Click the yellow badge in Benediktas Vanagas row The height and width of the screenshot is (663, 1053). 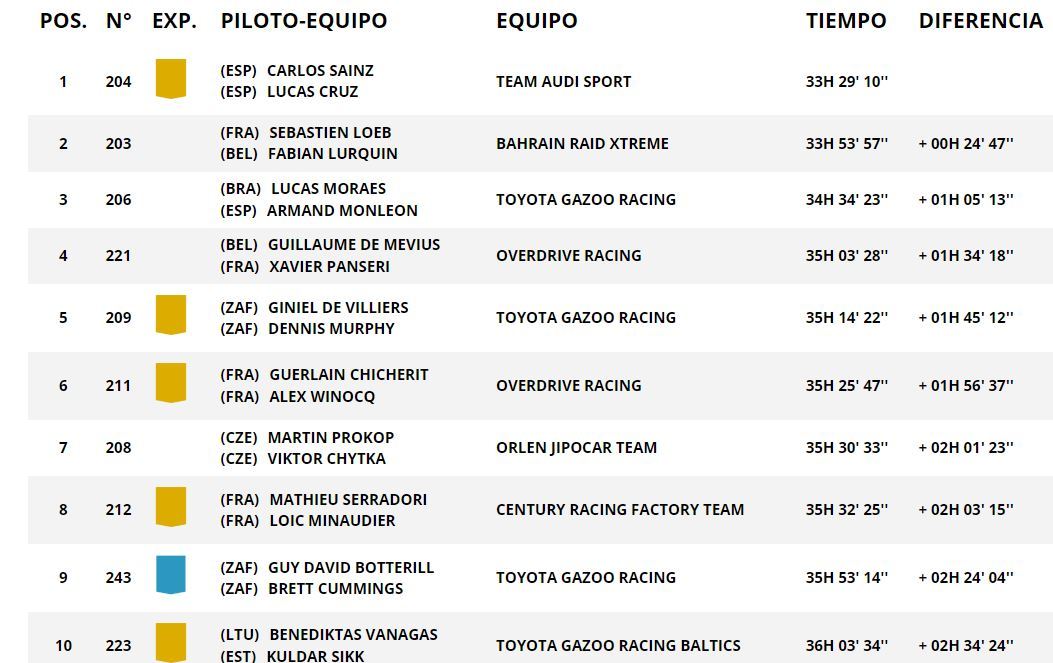click(171, 641)
